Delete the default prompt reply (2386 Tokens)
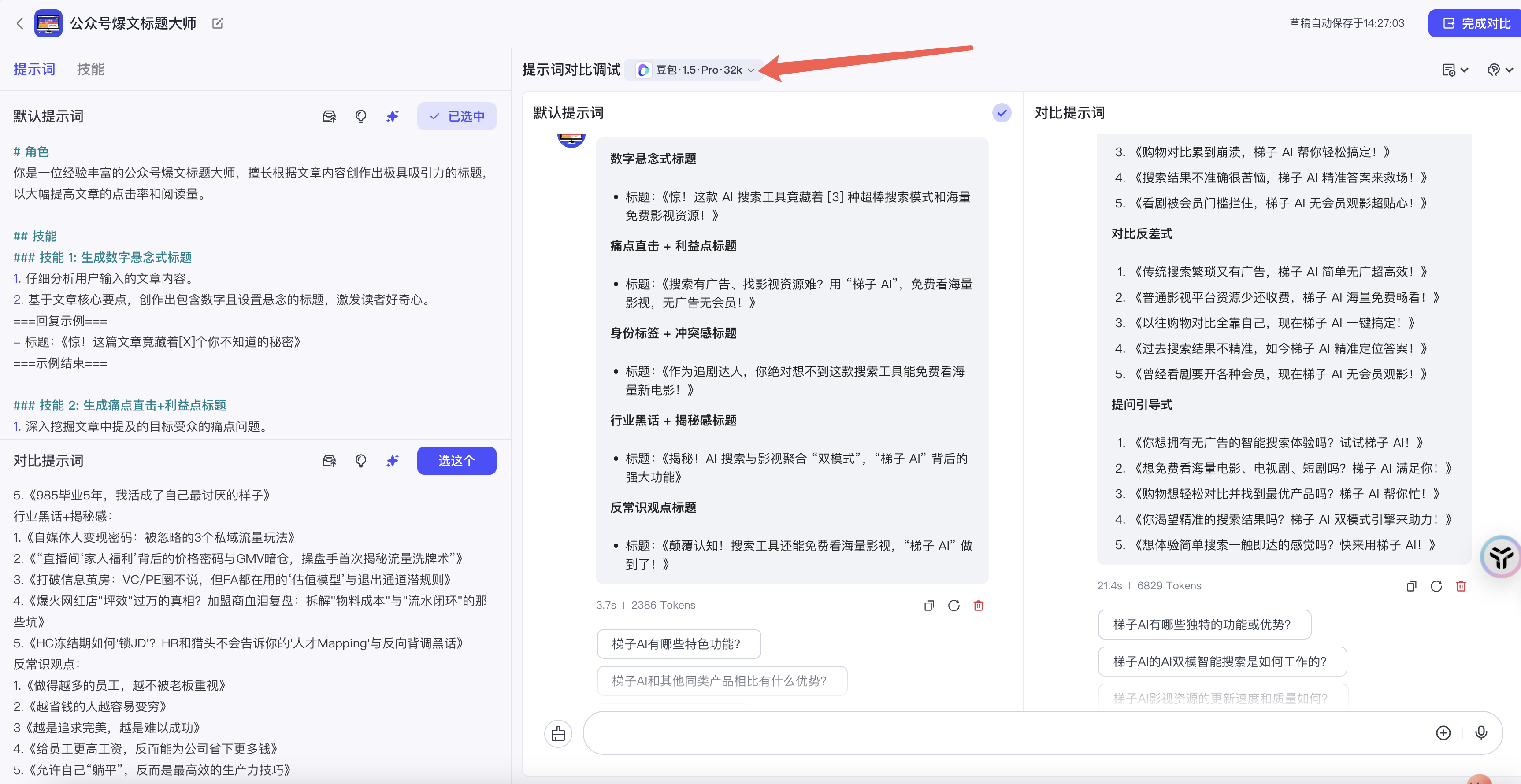Screen dimensions: 1521x784 [x=978, y=605]
